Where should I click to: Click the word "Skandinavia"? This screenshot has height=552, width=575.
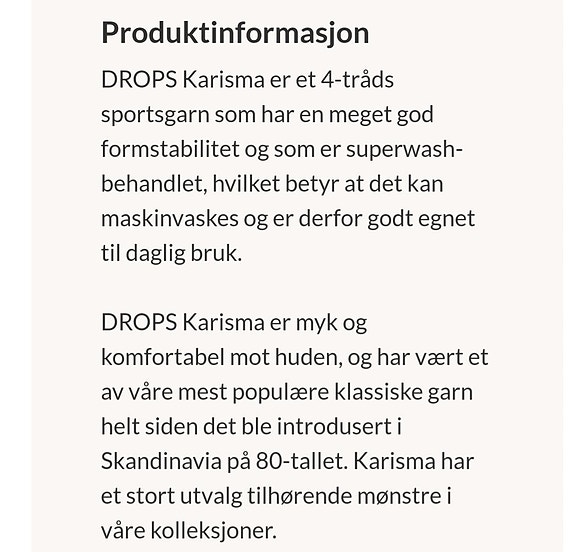[x=161, y=461]
